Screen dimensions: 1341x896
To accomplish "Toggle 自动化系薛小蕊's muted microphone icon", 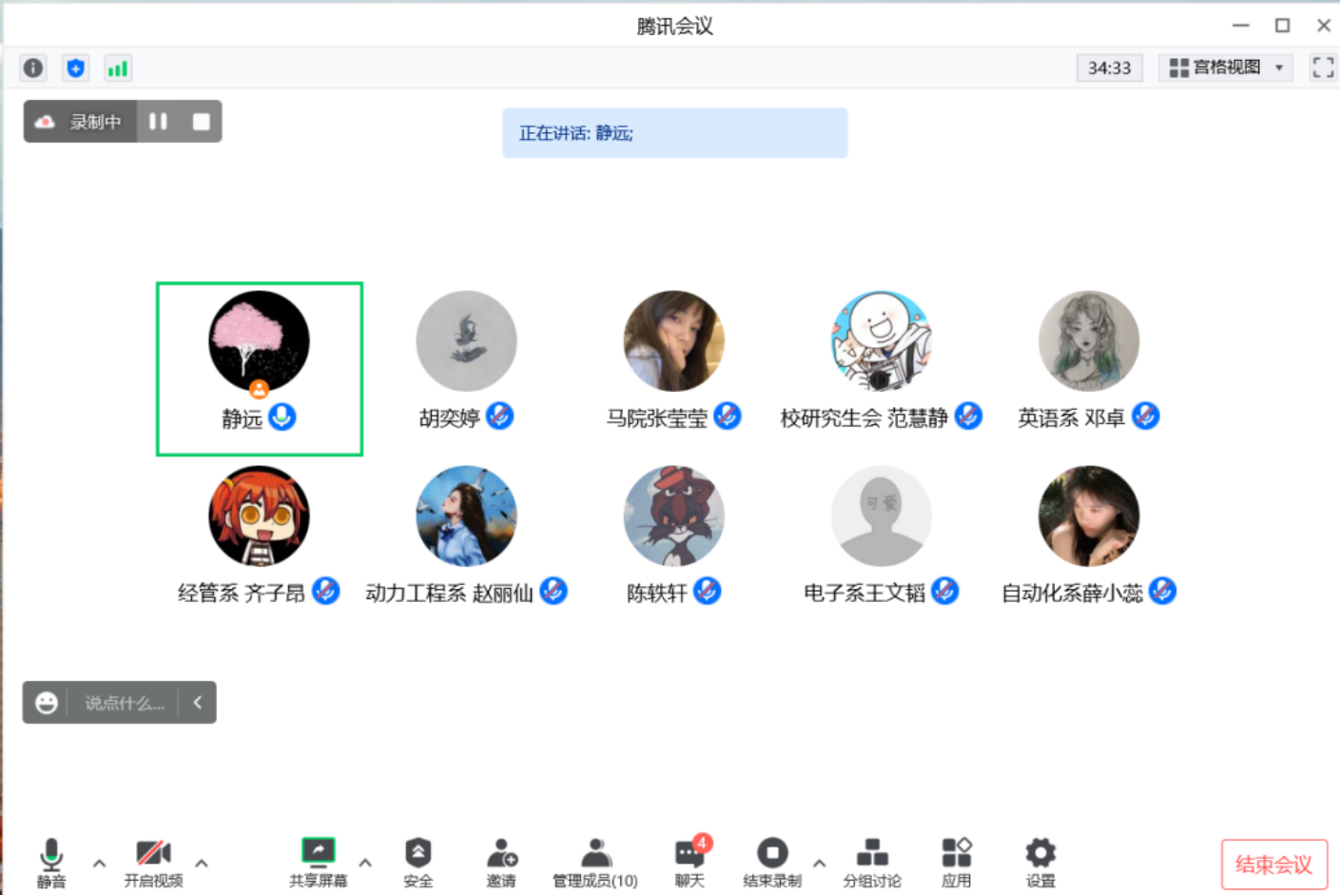I will point(1162,591).
